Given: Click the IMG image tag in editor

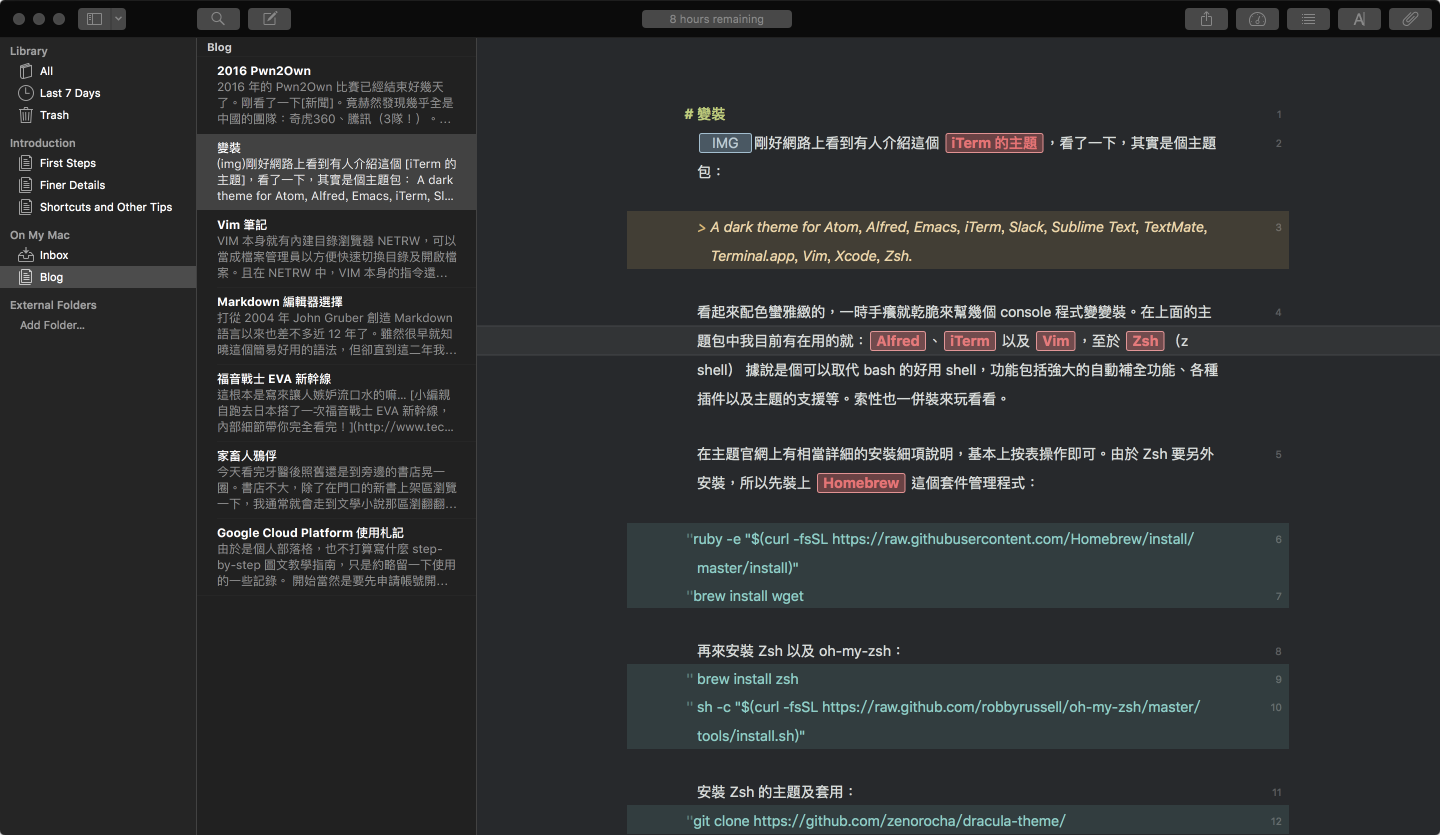Looking at the screenshot, I should pos(725,143).
